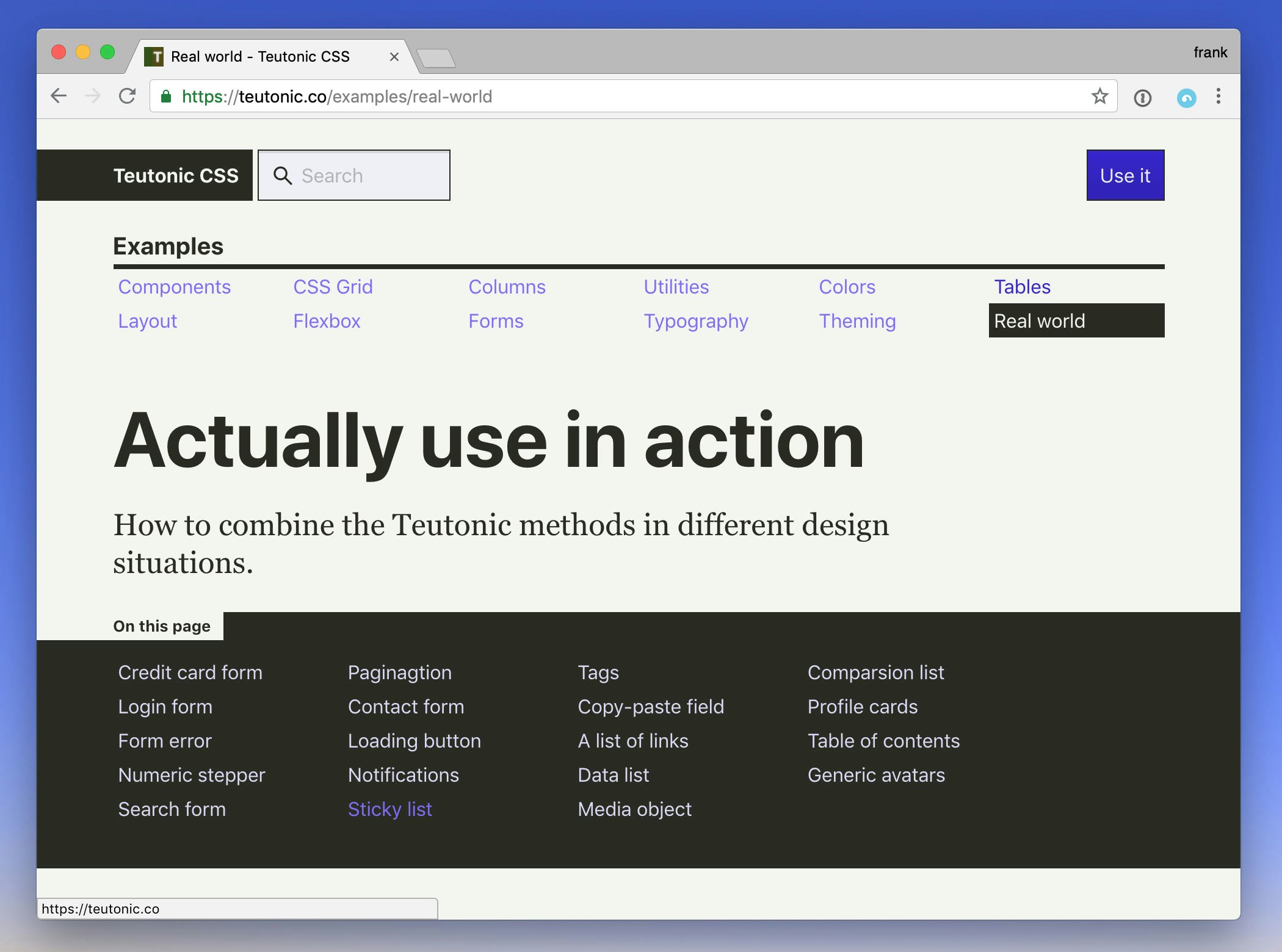Screen dimensions: 1282x952
Task: Open the Chrome three-dot menu
Action: coord(1219,96)
